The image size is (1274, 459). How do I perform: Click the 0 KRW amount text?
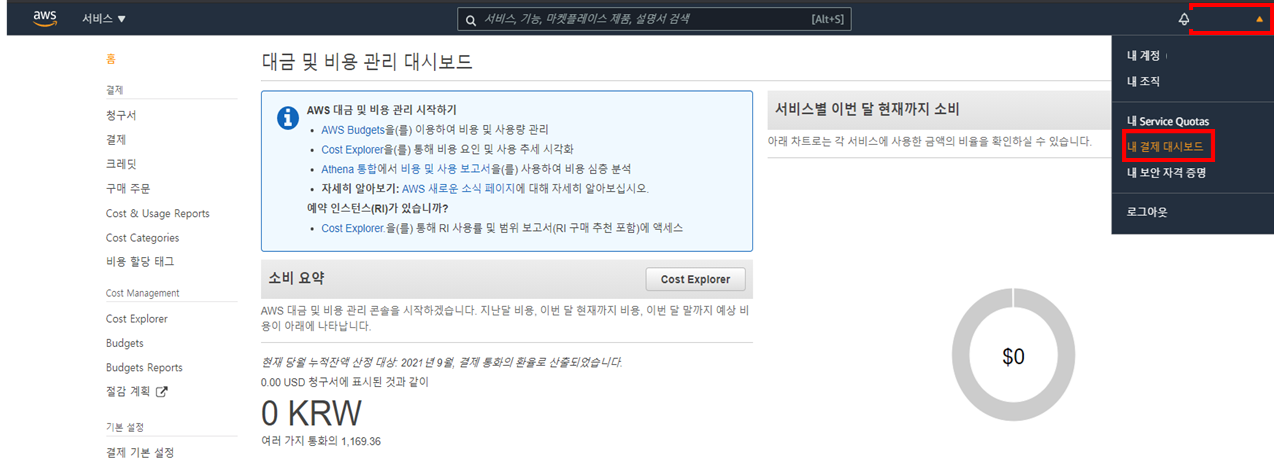pyautogui.click(x=311, y=413)
